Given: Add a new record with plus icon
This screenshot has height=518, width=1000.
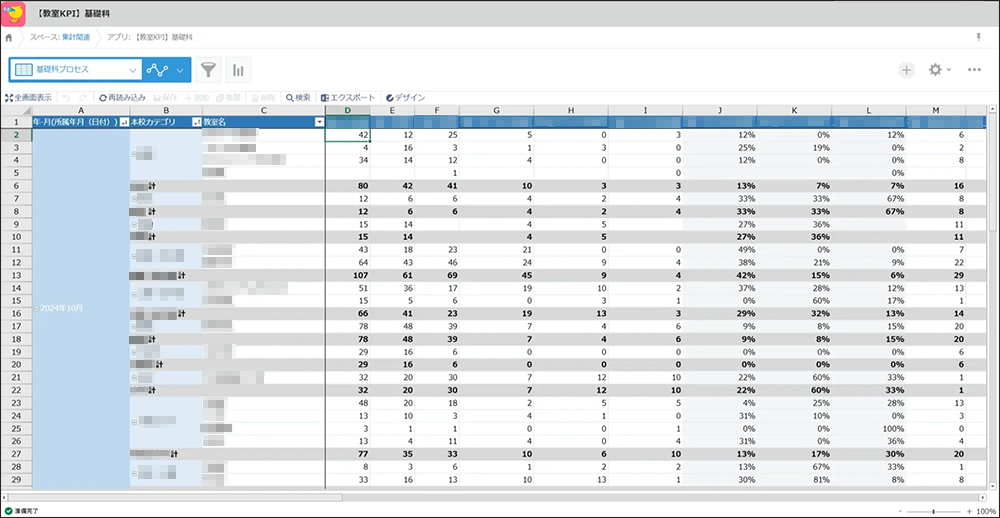Looking at the screenshot, I should pyautogui.click(x=906, y=70).
